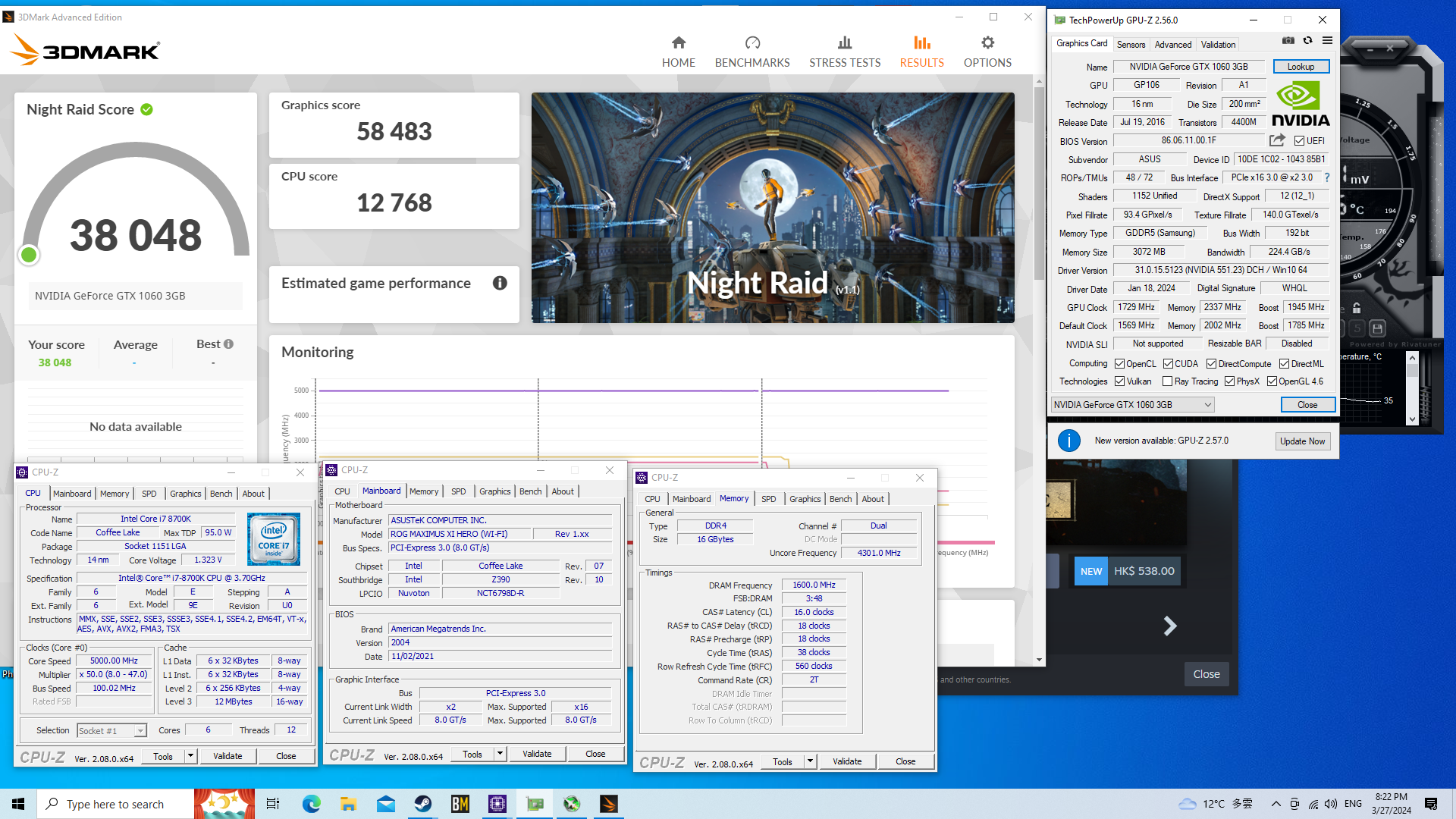
Task: Open the 3DMark Home page
Action: (678, 52)
